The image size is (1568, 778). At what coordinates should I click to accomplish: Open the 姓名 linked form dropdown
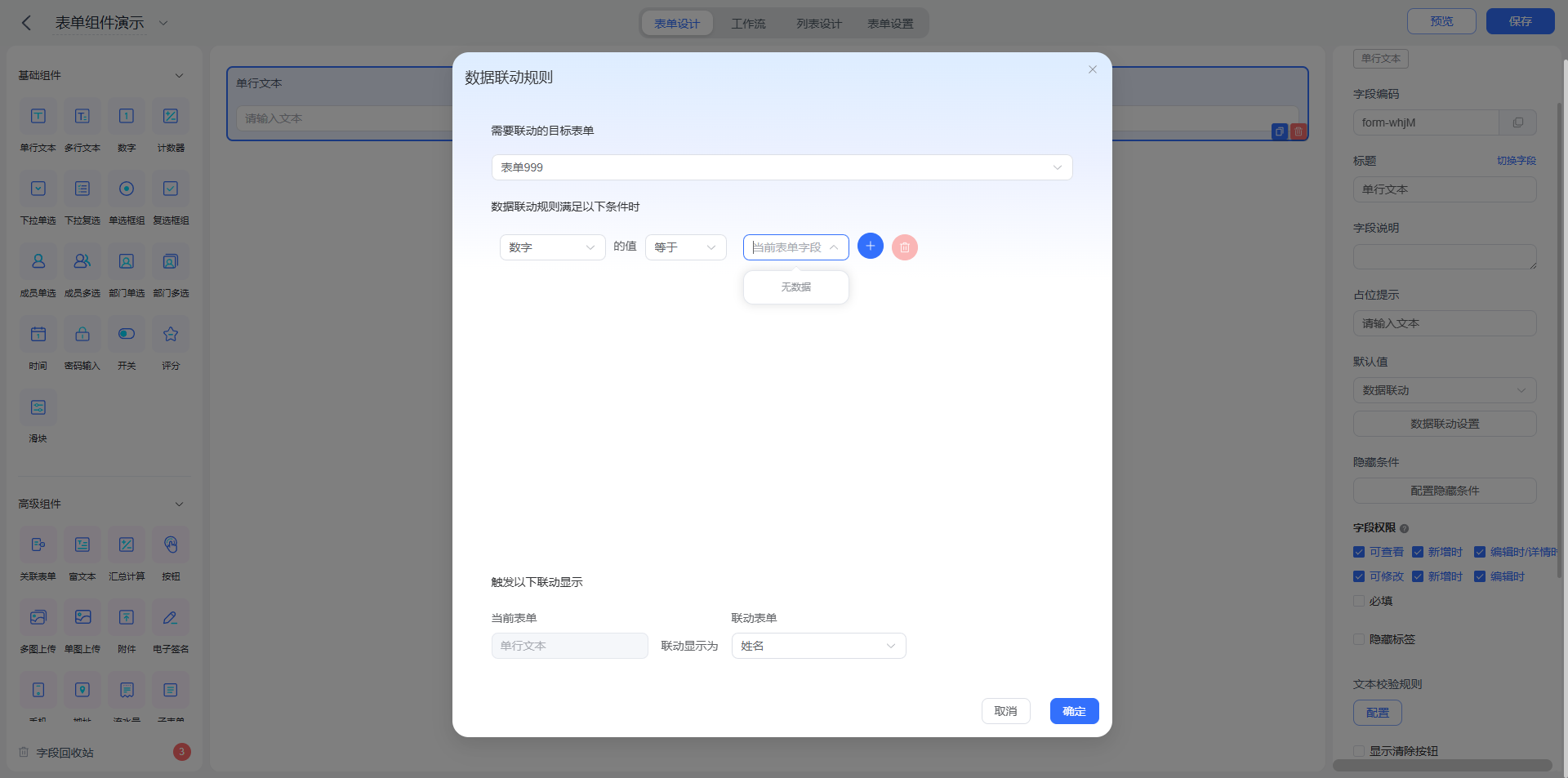tap(818, 646)
